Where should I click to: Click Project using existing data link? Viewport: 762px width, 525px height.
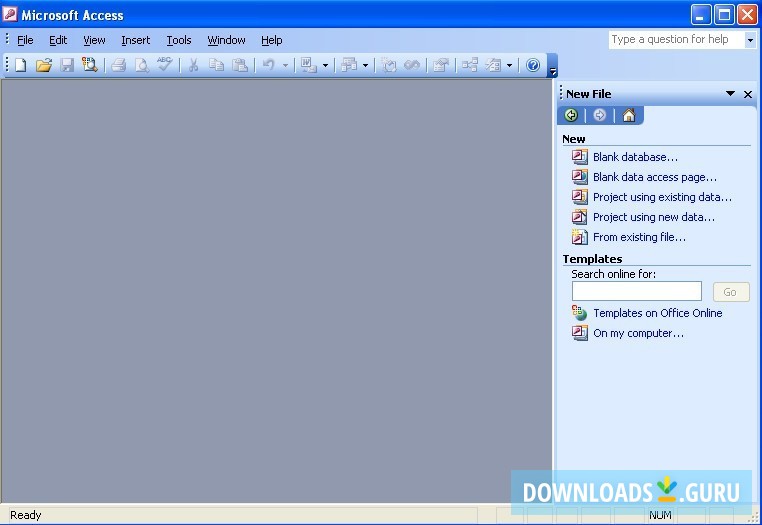tap(662, 197)
